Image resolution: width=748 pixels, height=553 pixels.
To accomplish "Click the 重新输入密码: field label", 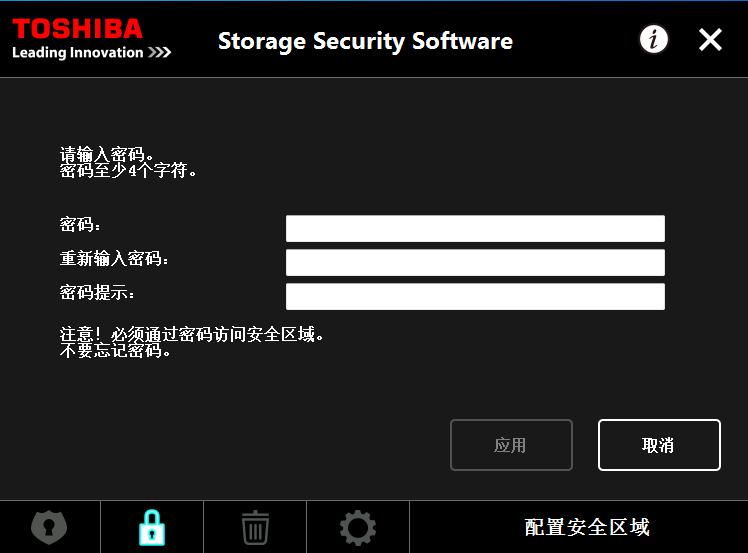I will point(115,259).
